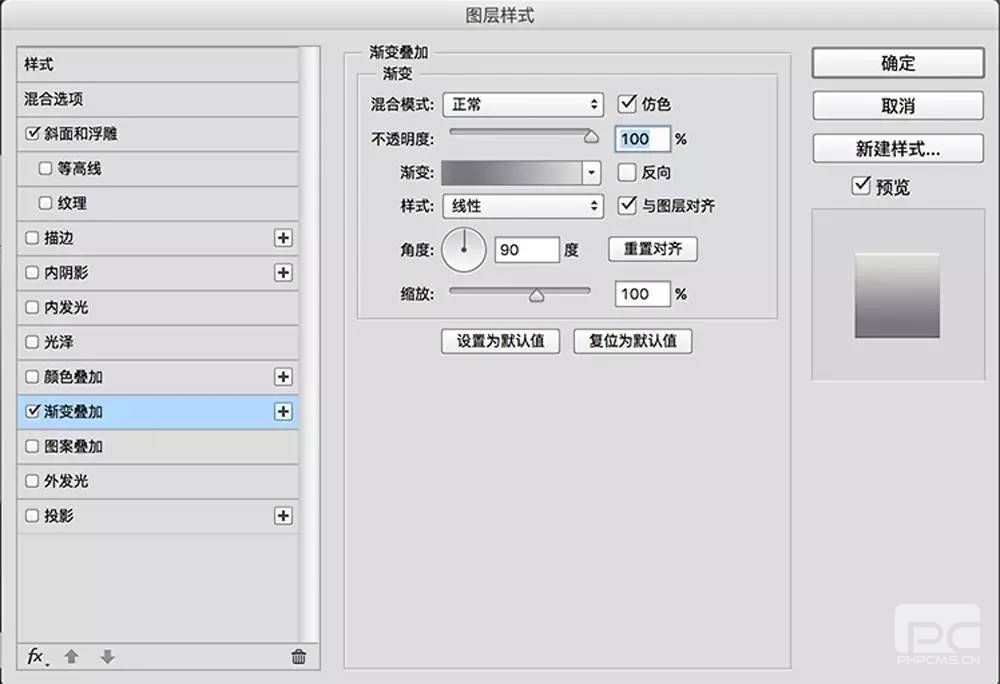Click the 重置对齐 button
This screenshot has height=684, width=1000.
(652, 249)
